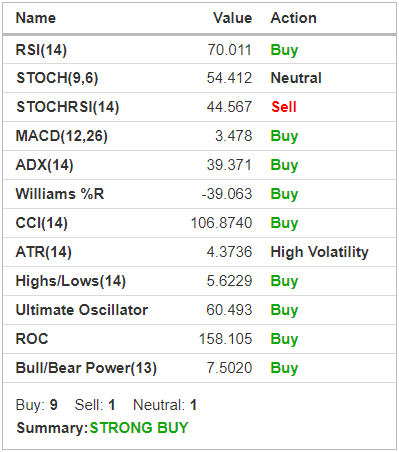This screenshot has width=399, height=452.
Task: Click the CCI(14) value 106.8740
Action: point(221,223)
